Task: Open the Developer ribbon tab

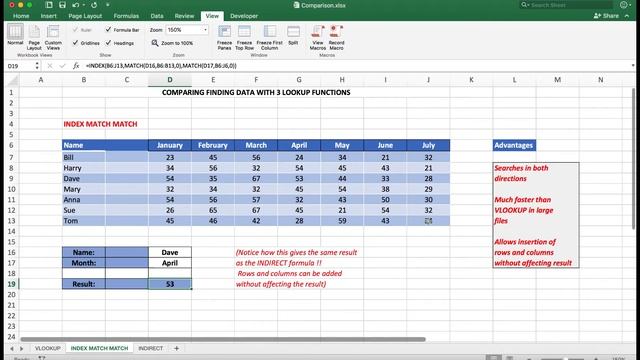Action: [244, 16]
